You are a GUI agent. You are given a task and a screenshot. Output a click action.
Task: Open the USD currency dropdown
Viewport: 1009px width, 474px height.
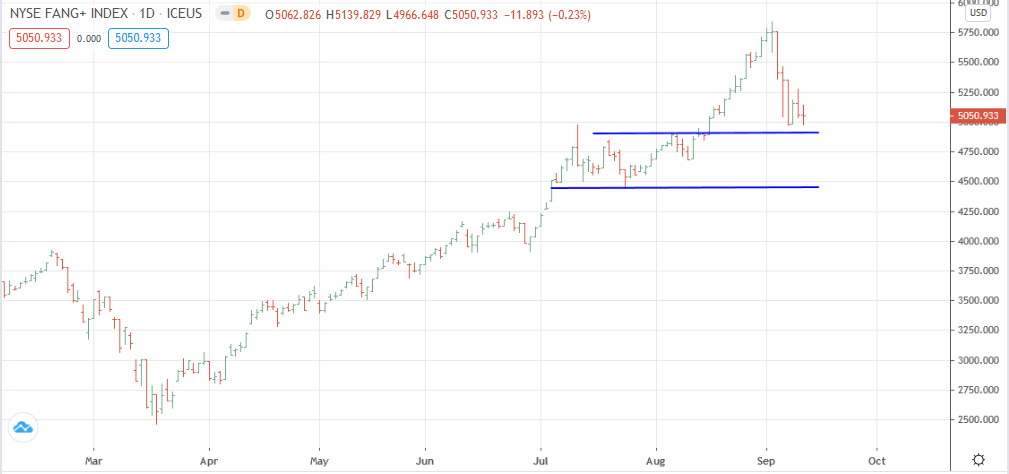point(976,13)
